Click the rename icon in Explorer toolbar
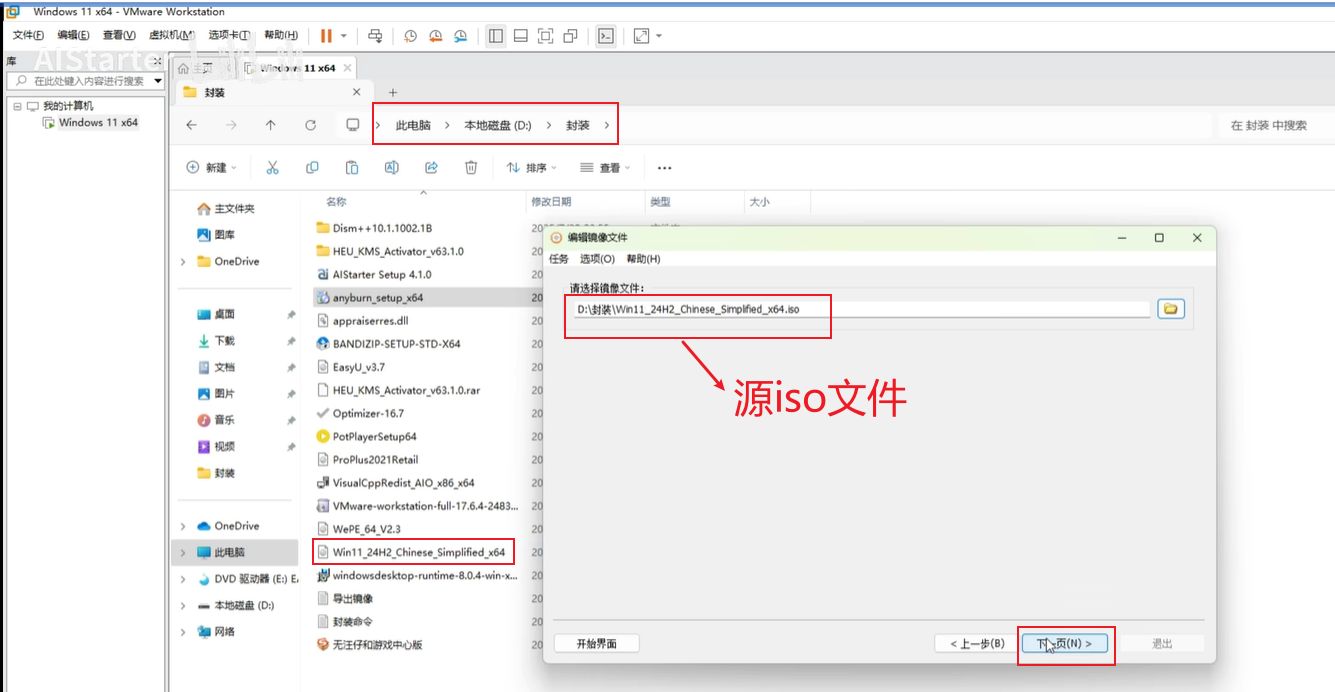The image size is (1335, 692). (x=392, y=168)
